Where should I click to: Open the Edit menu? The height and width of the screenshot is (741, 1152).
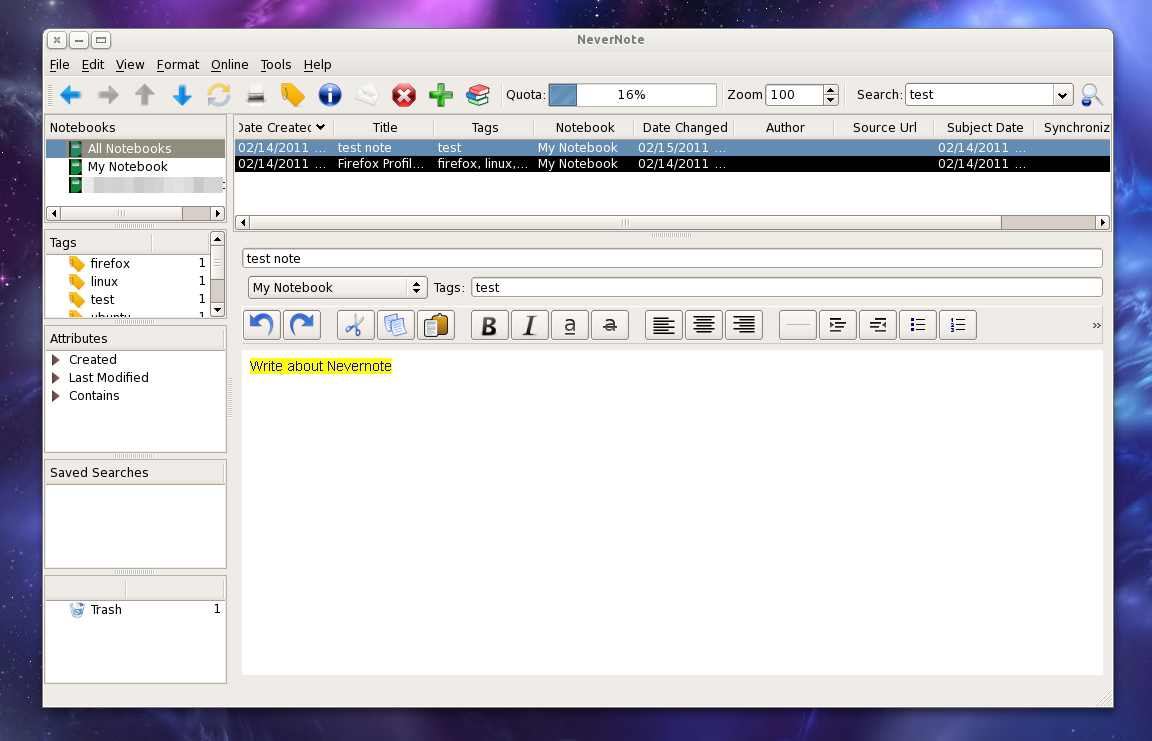tap(93, 65)
